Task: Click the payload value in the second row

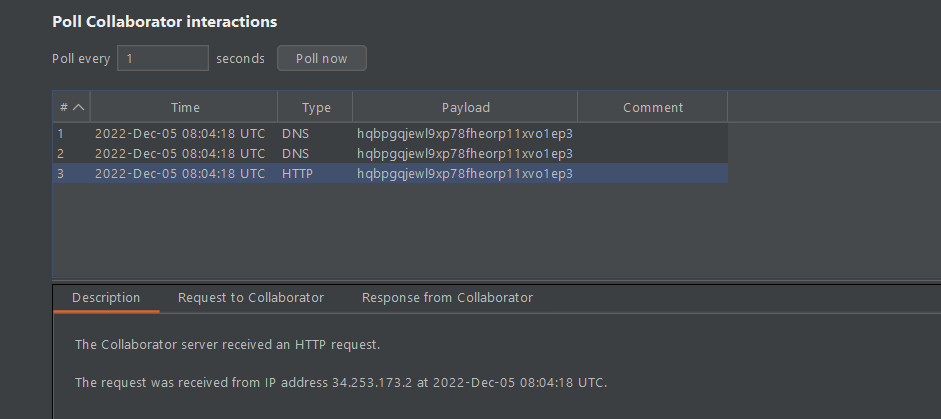Action: coord(464,153)
